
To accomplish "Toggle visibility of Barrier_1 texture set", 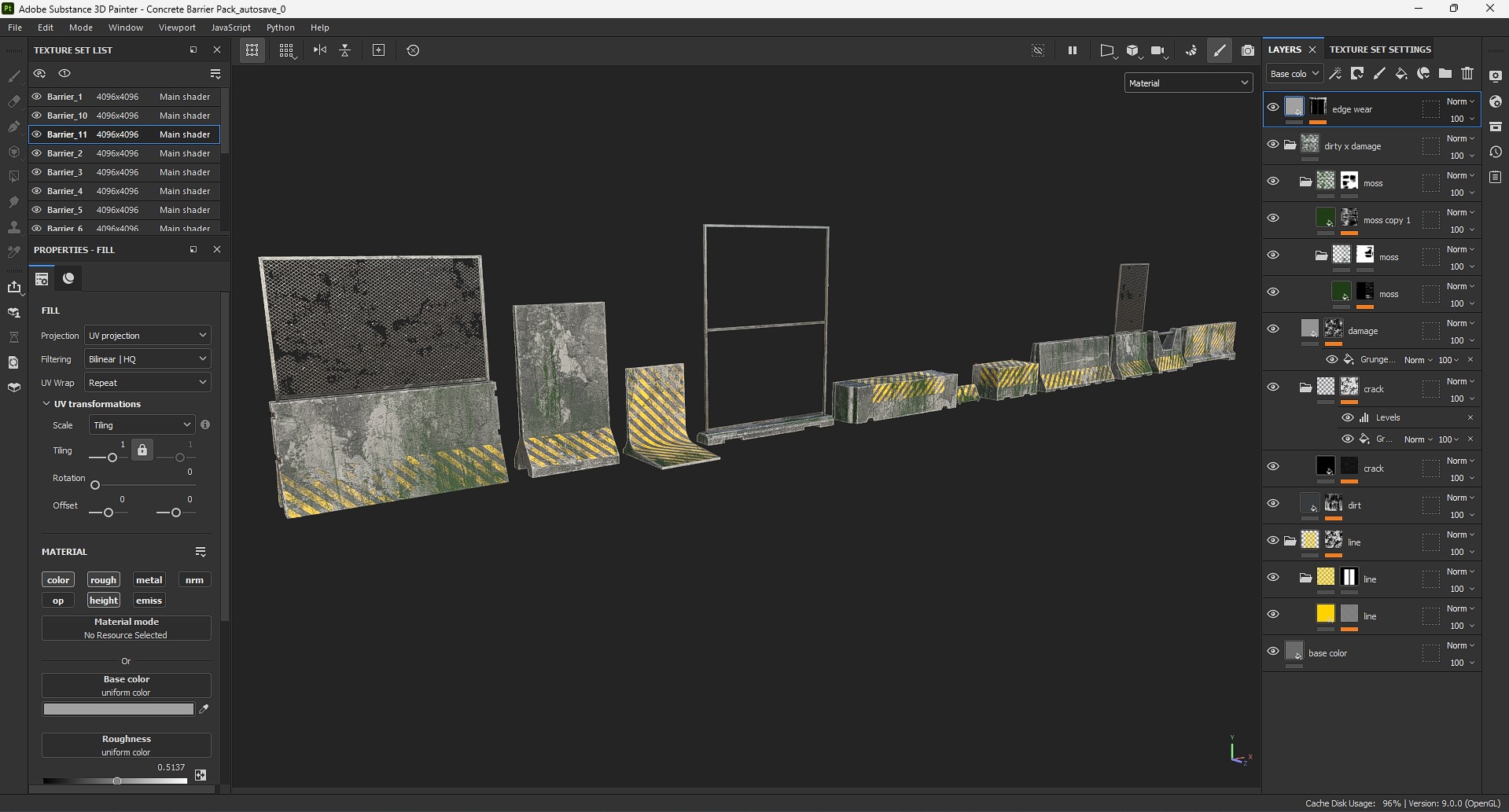I will 36,97.
